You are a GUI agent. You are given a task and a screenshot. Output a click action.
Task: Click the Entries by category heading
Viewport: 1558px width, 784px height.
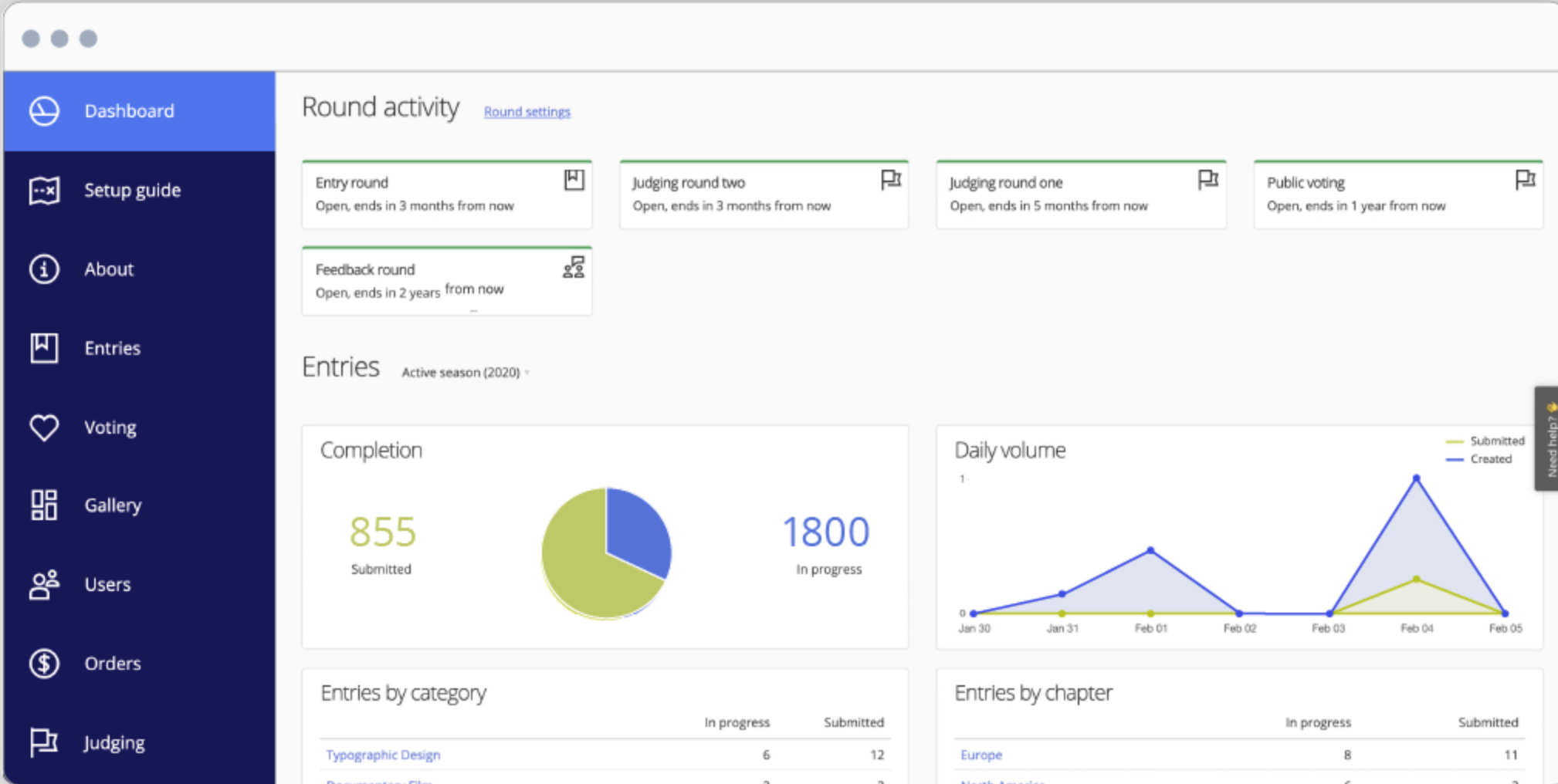[404, 694]
